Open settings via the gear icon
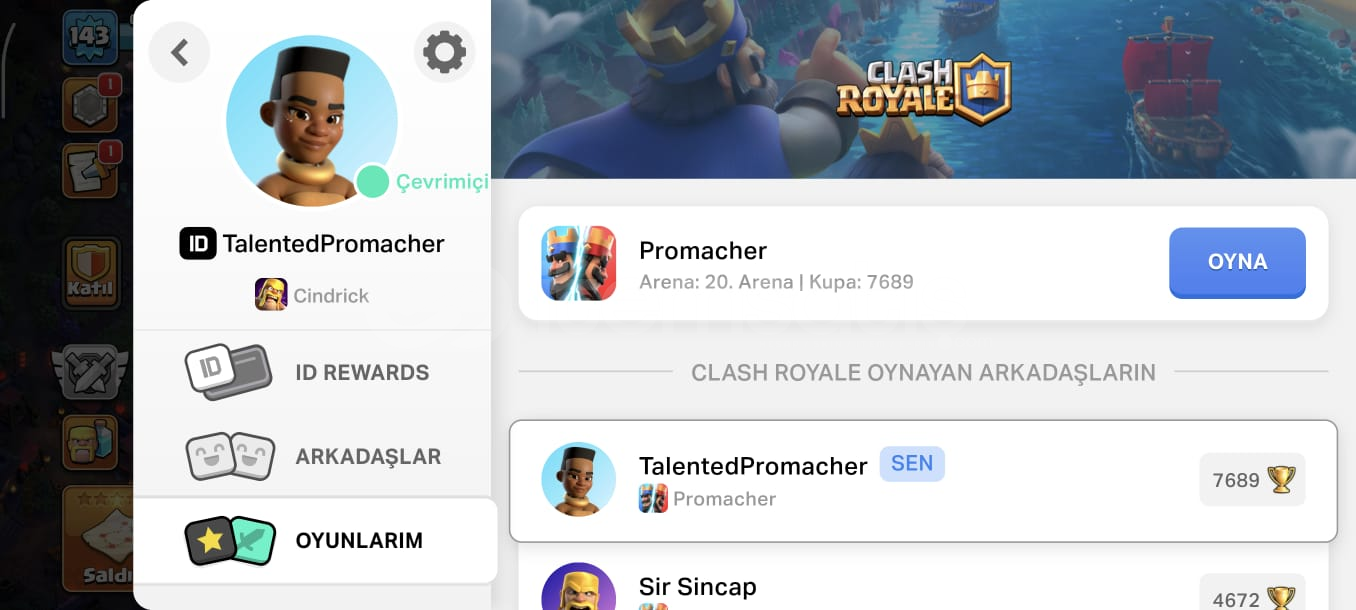 pyautogui.click(x=444, y=52)
